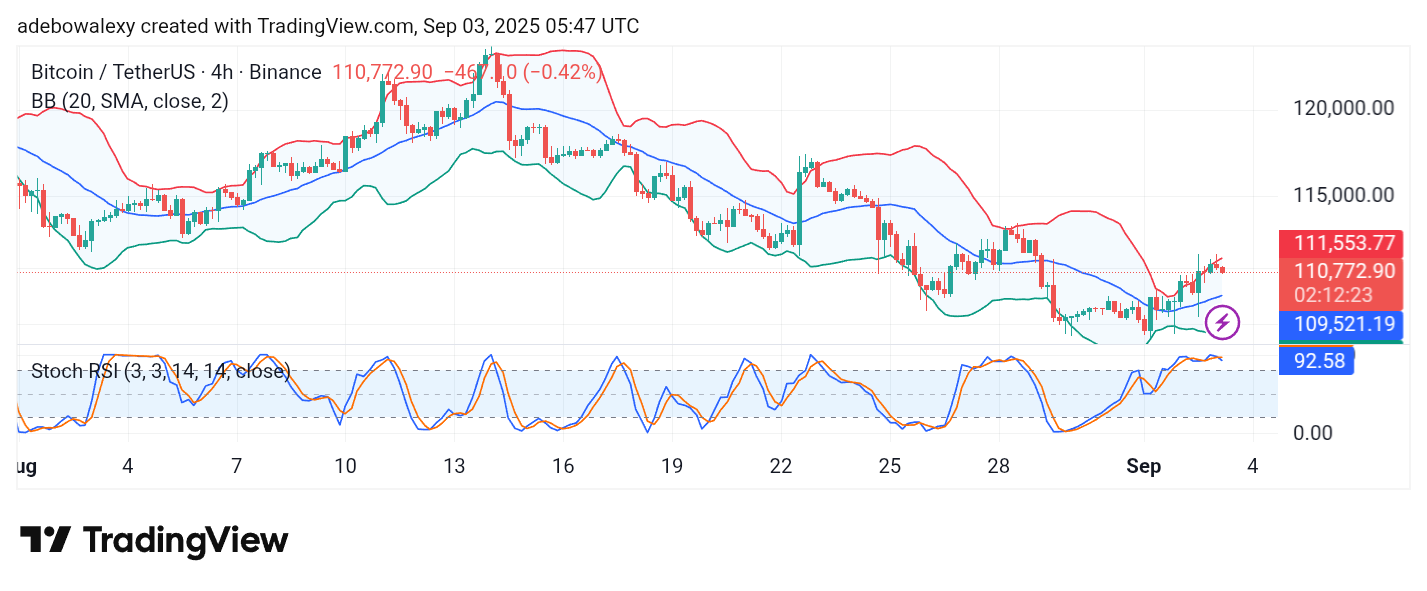Viewport: 1427px width, 591px height.
Task: Click the blue 109,521.19 basis price tag
Action: pos(1341,325)
